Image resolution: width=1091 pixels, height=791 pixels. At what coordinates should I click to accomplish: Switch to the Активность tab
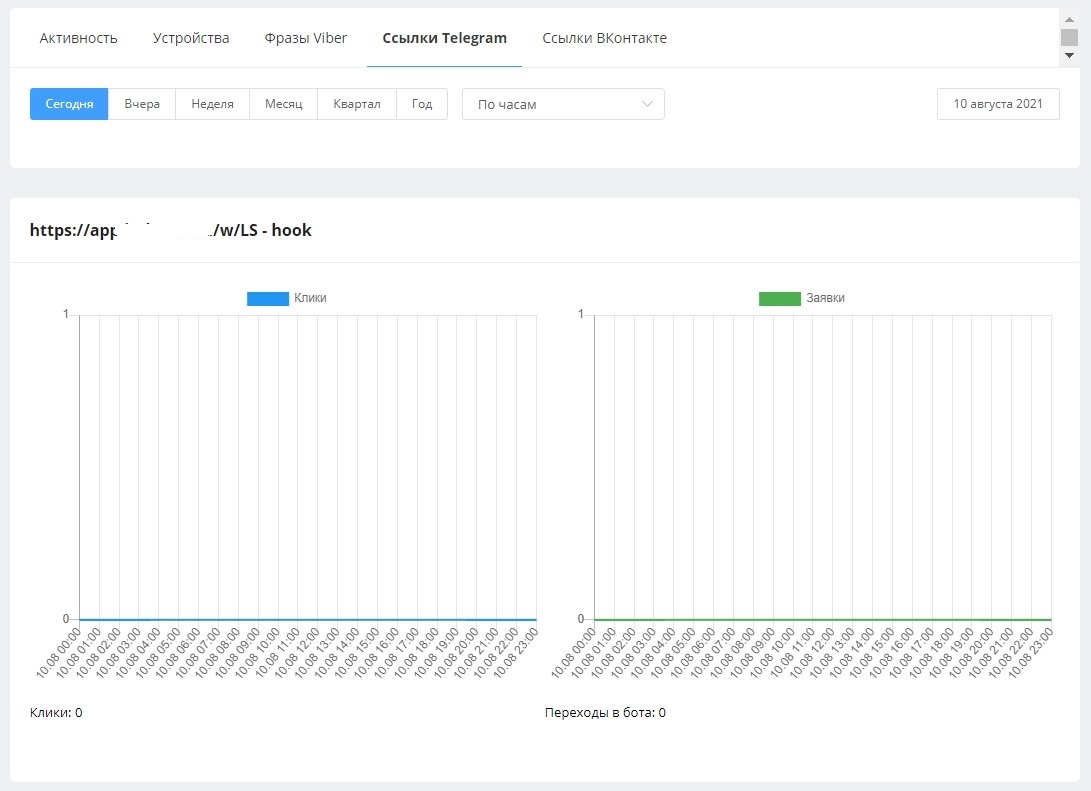pyautogui.click(x=78, y=38)
